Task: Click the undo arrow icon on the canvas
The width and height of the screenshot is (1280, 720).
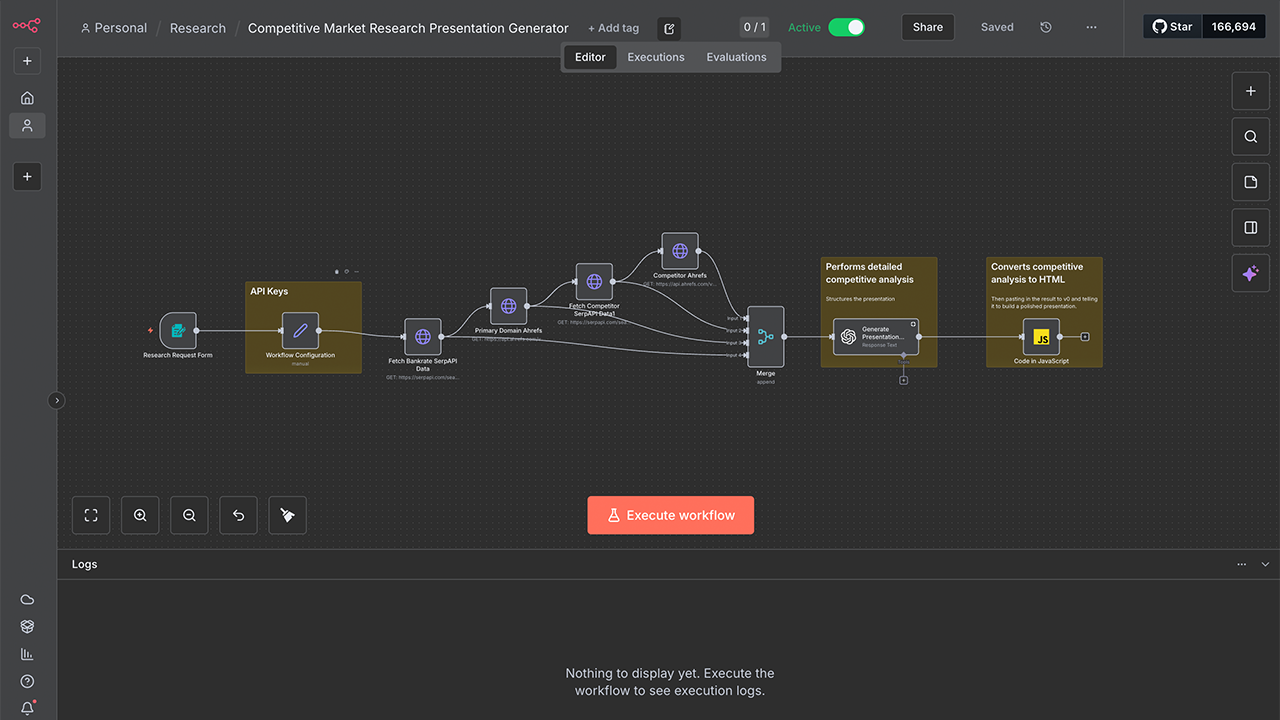Action: (x=238, y=514)
